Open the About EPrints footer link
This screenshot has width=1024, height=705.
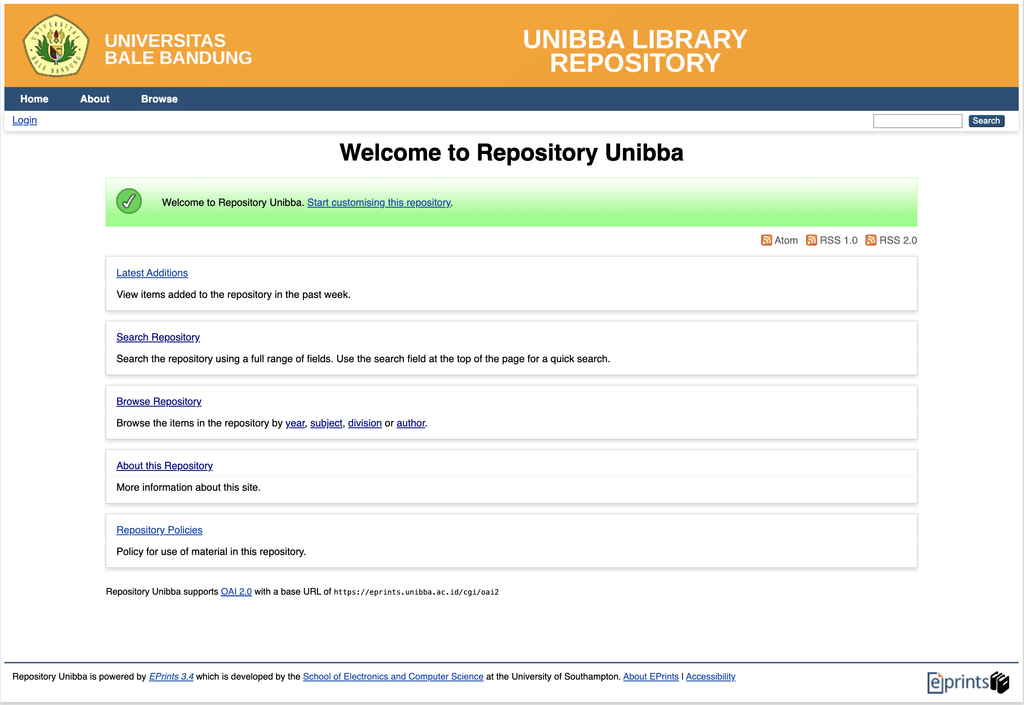[651, 676]
